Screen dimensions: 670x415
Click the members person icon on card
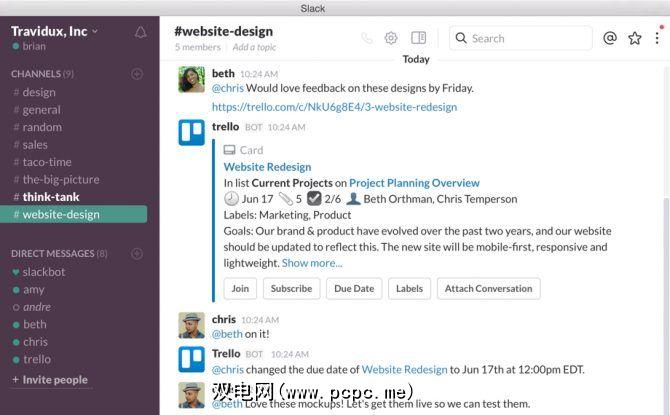point(353,199)
